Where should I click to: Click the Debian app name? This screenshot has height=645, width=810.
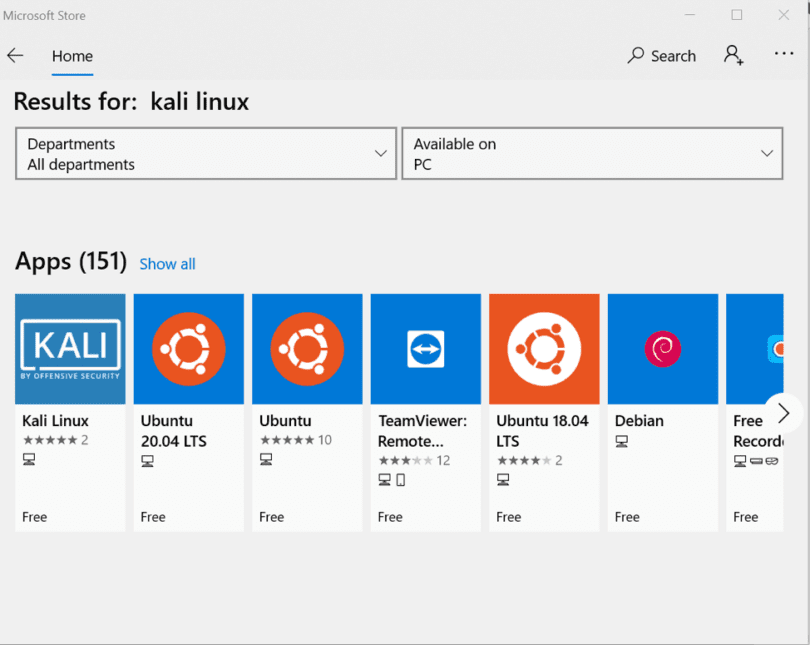click(x=639, y=421)
